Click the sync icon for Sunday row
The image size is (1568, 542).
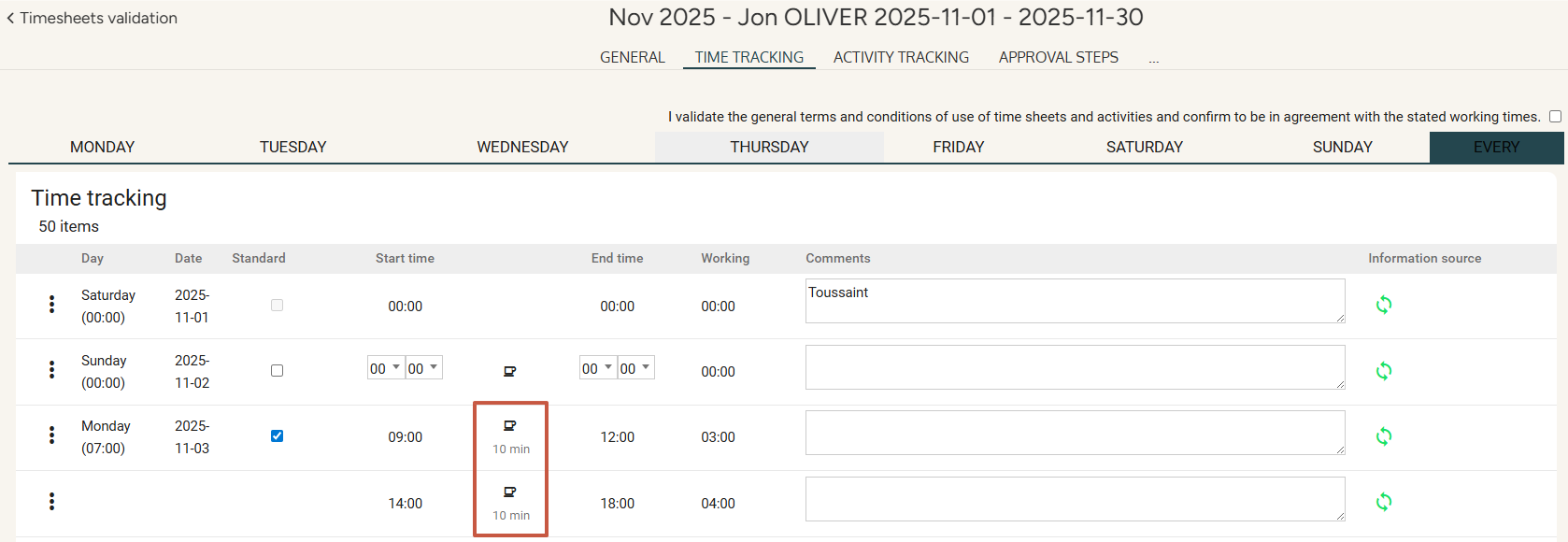click(x=1383, y=371)
